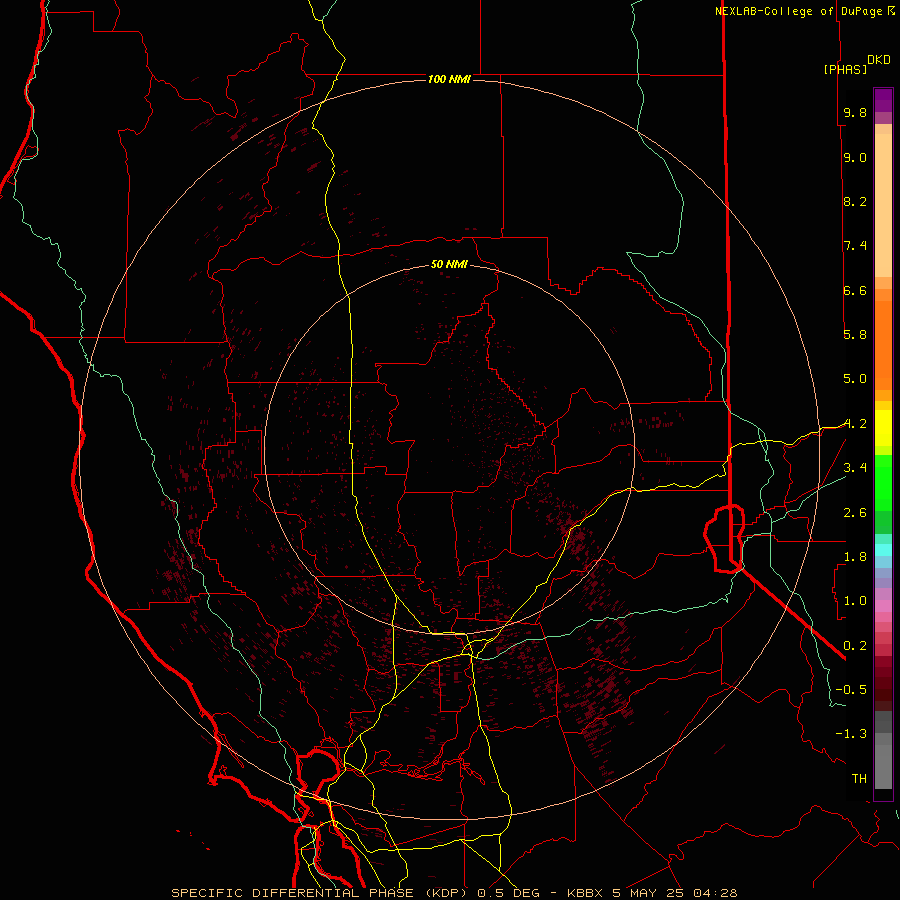Click the 7.4 value on the scale

tap(855, 246)
